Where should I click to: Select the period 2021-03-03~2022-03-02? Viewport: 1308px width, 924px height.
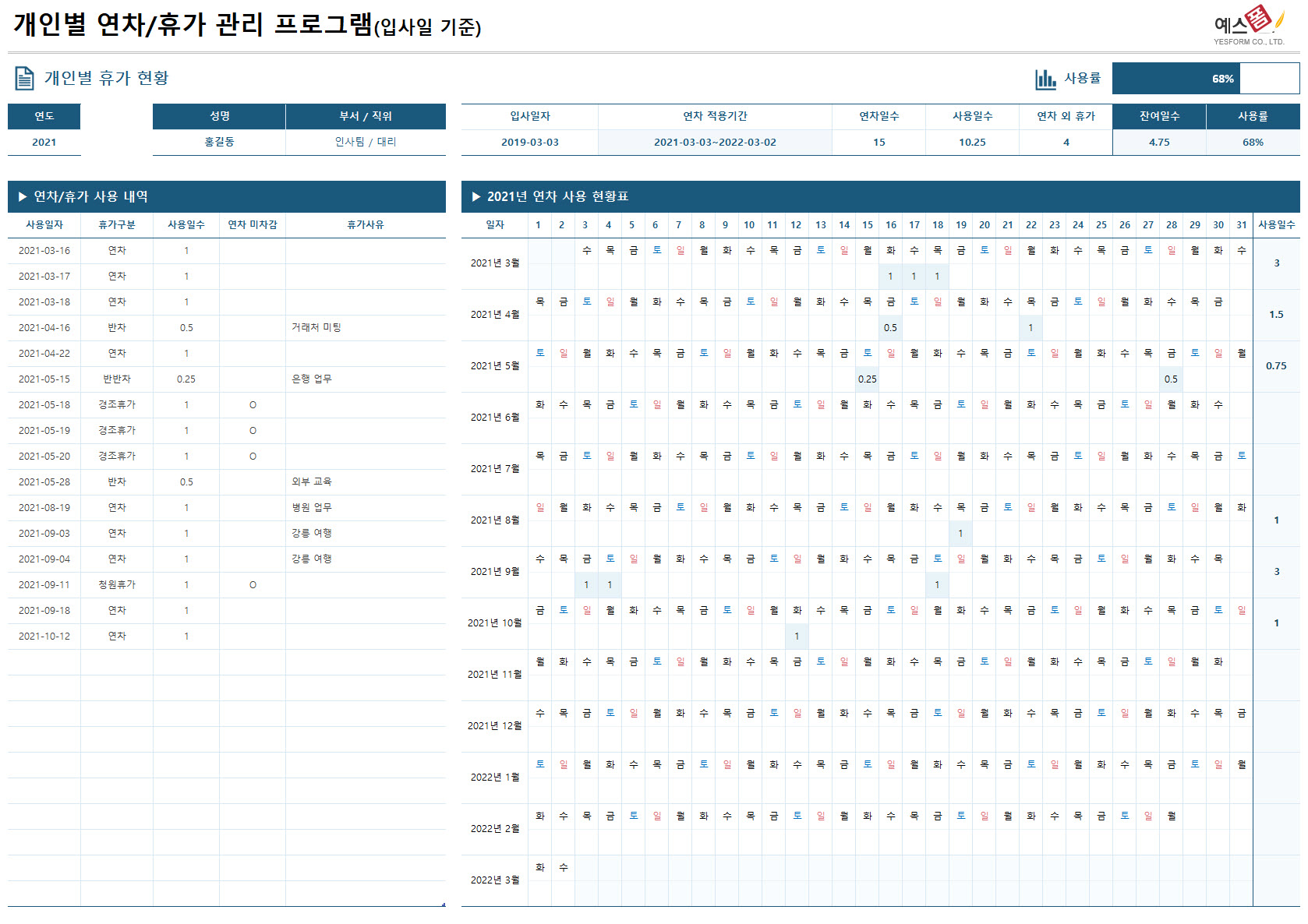point(715,143)
